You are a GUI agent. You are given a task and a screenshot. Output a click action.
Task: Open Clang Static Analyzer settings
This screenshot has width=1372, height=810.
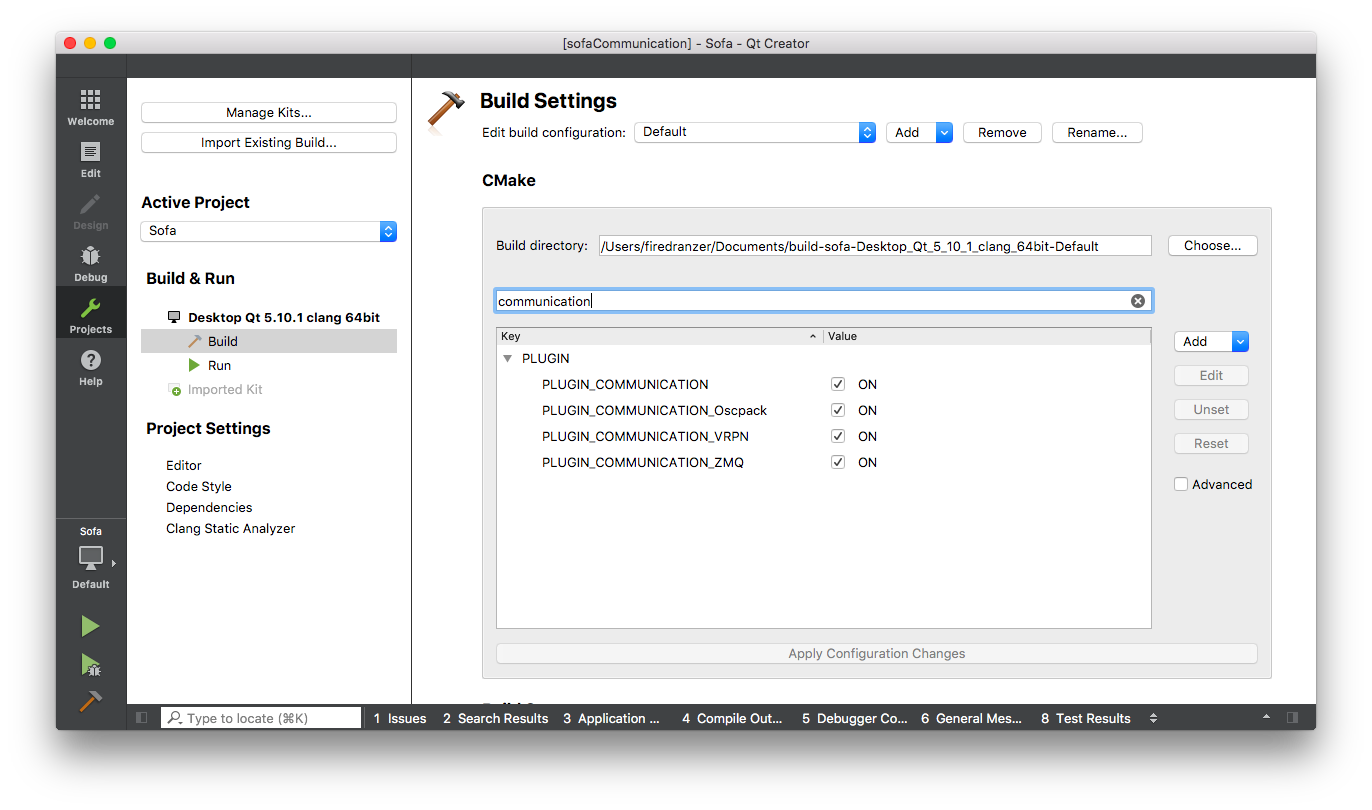coord(231,528)
